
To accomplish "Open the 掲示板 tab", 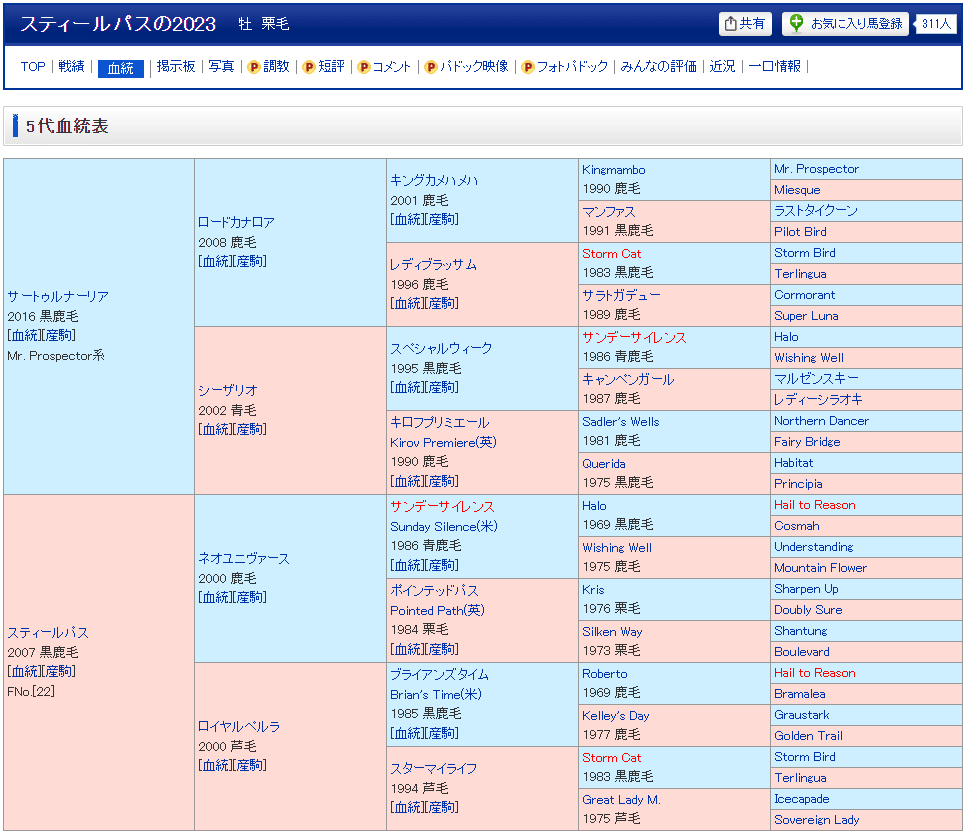I will pos(176,66).
